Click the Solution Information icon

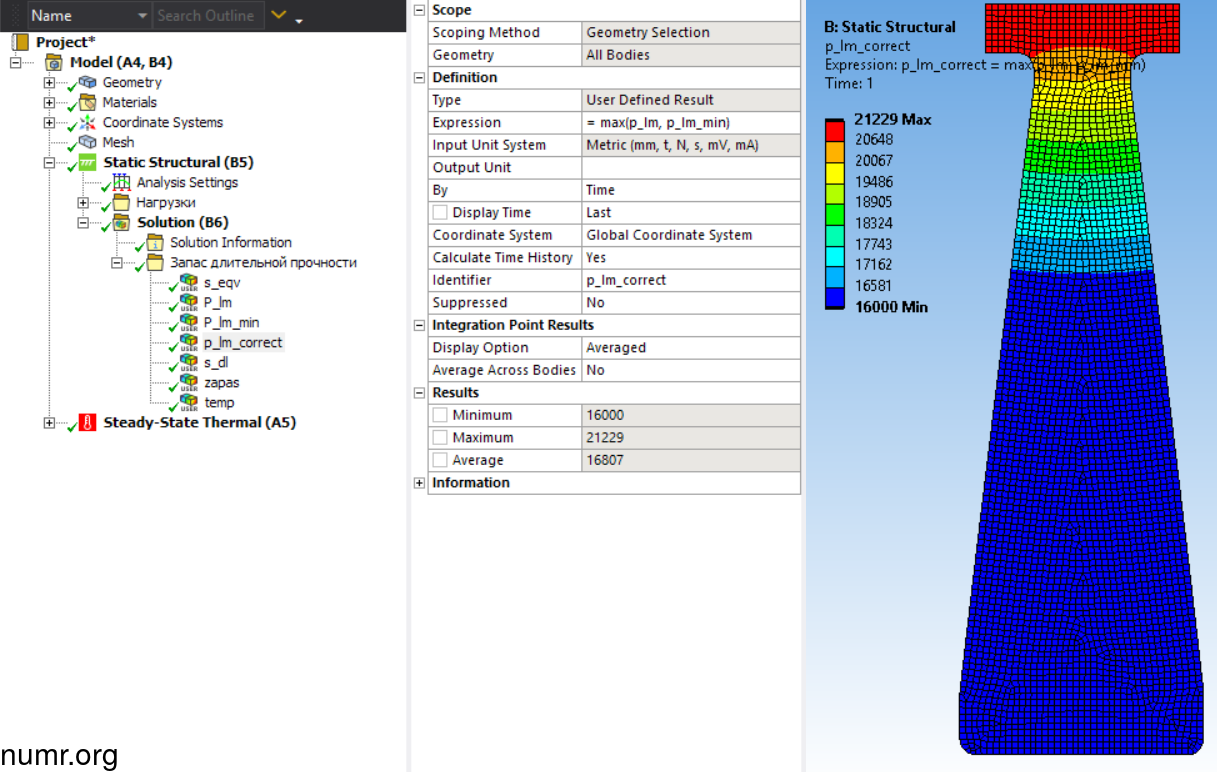[x=155, y=243]
